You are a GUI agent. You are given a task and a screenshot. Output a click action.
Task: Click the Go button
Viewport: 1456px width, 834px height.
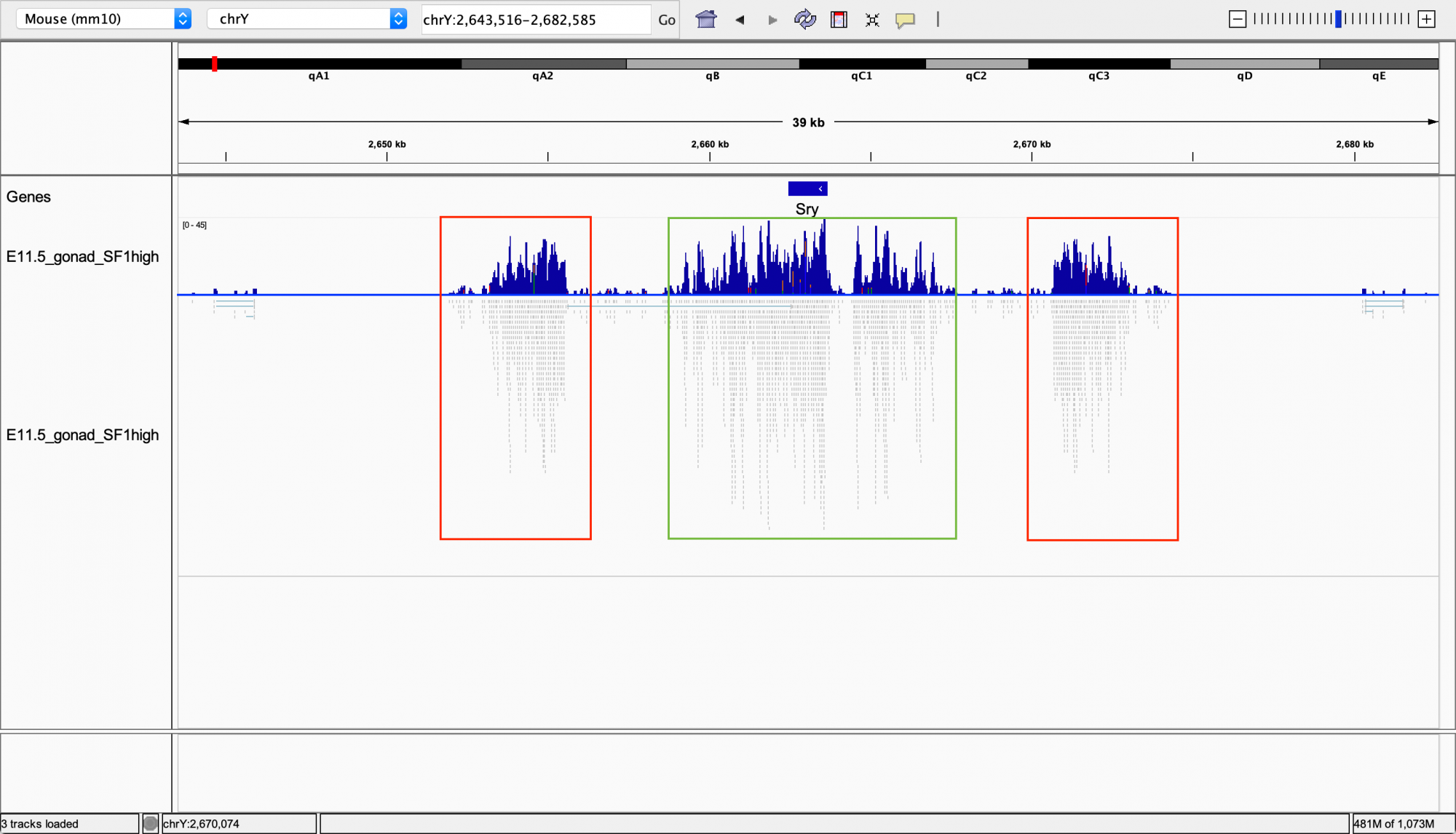point(666,20)
